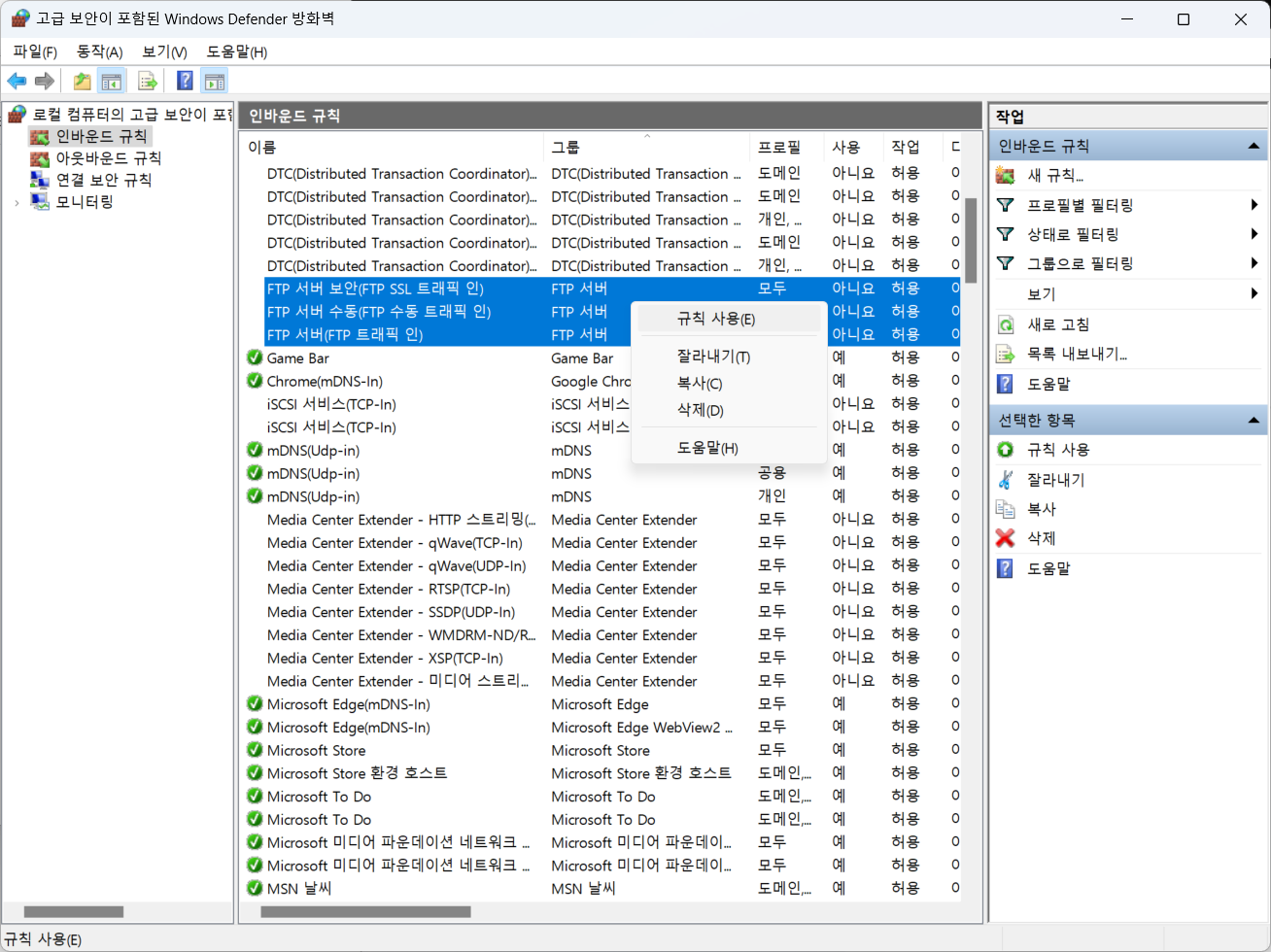Collapse the 선택한 항목 actions section
This screenshot has height=952, width=1271.
1254,421
